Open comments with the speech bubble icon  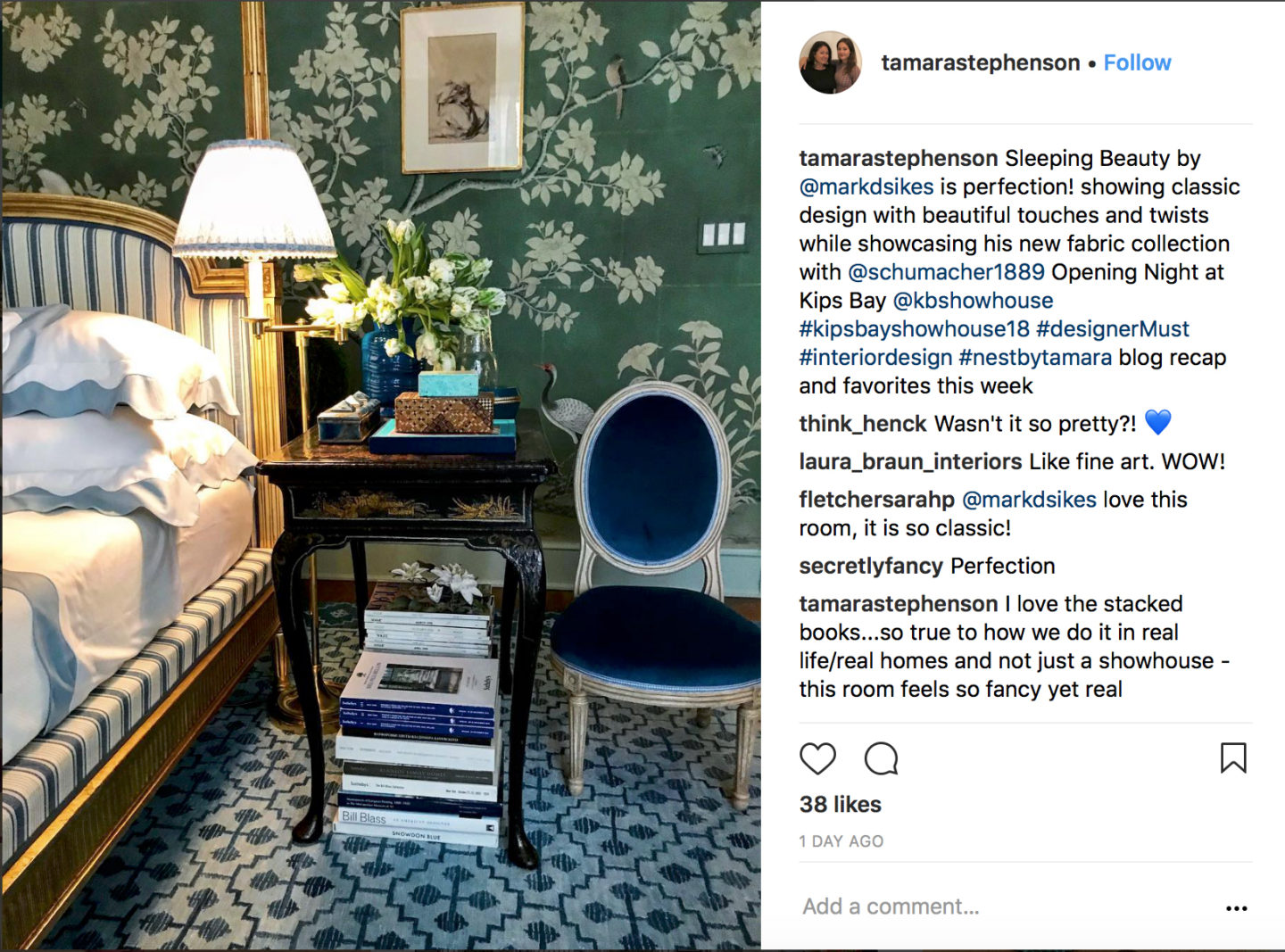click(x=881, y=758)
